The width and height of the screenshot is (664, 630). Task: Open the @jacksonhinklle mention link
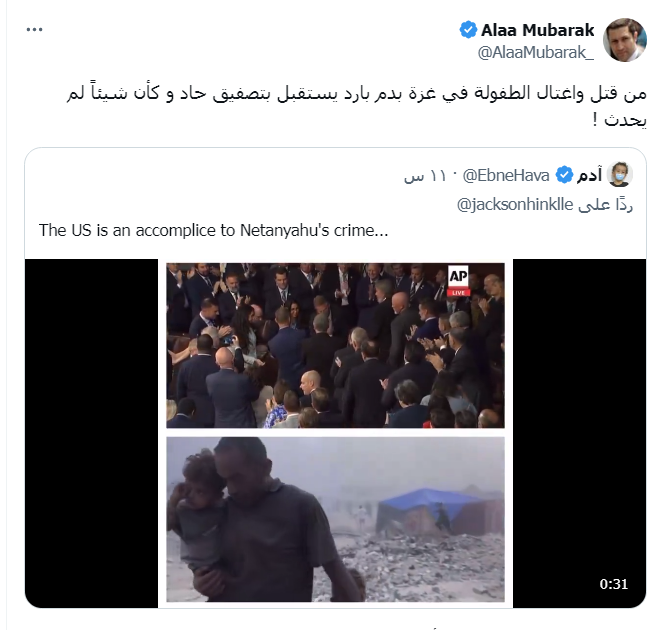[515, 204]
